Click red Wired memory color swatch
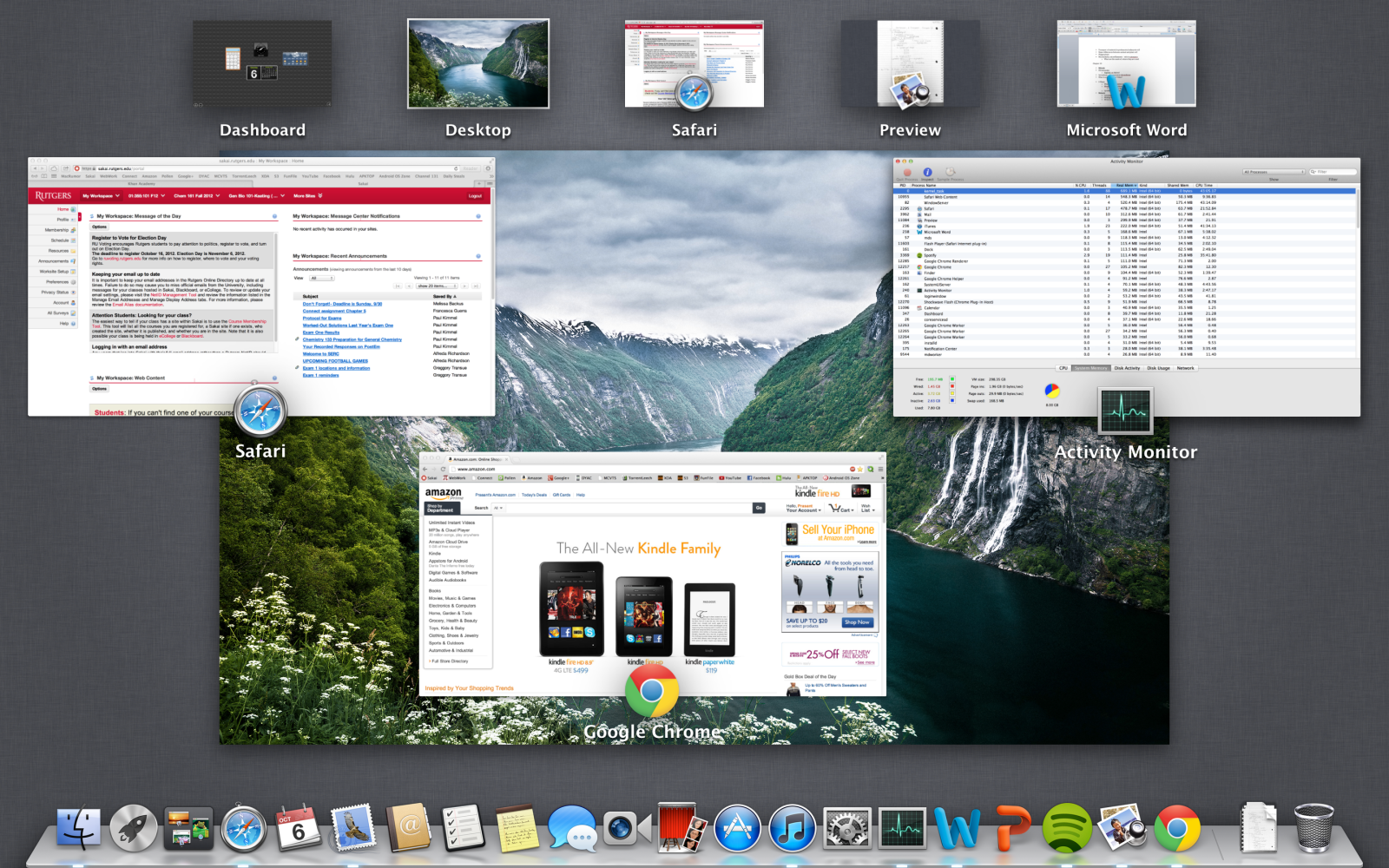Viewport: 1389px width, 868px height. point(952,386)
